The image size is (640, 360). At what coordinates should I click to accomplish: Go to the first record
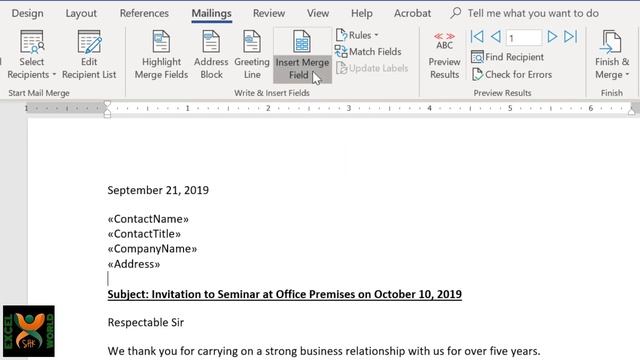[477, 37]
